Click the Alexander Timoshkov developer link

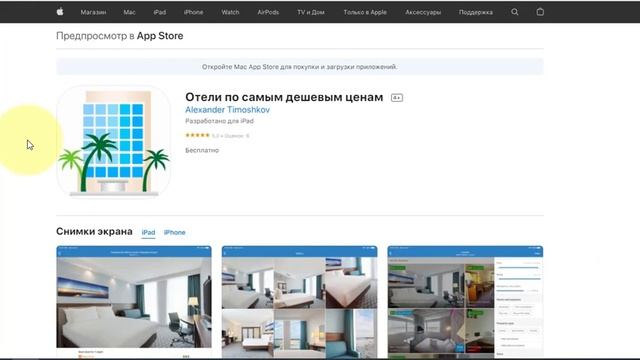227,110
